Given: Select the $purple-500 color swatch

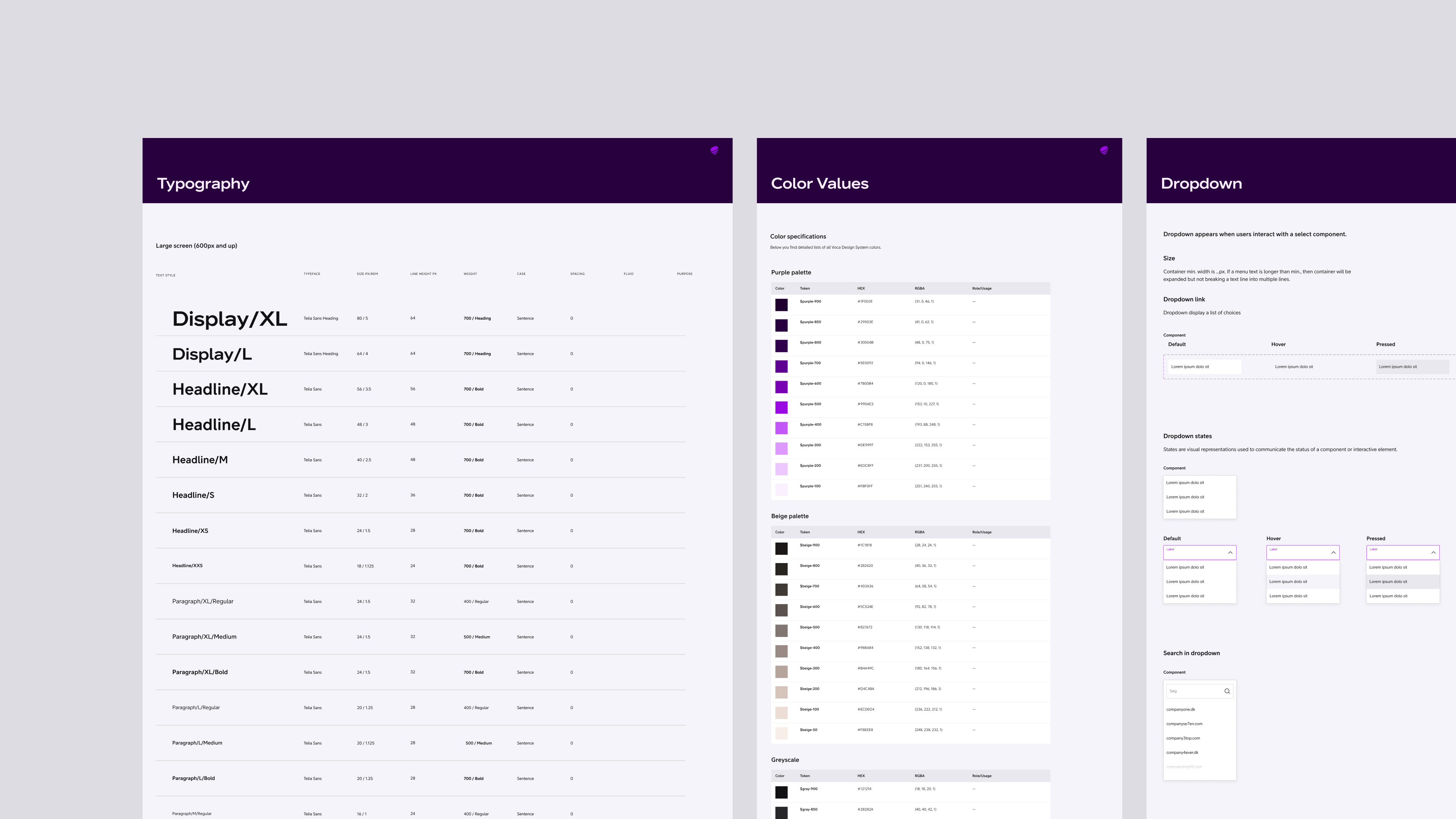Looking at the screenshot, I should coord(781,408).
